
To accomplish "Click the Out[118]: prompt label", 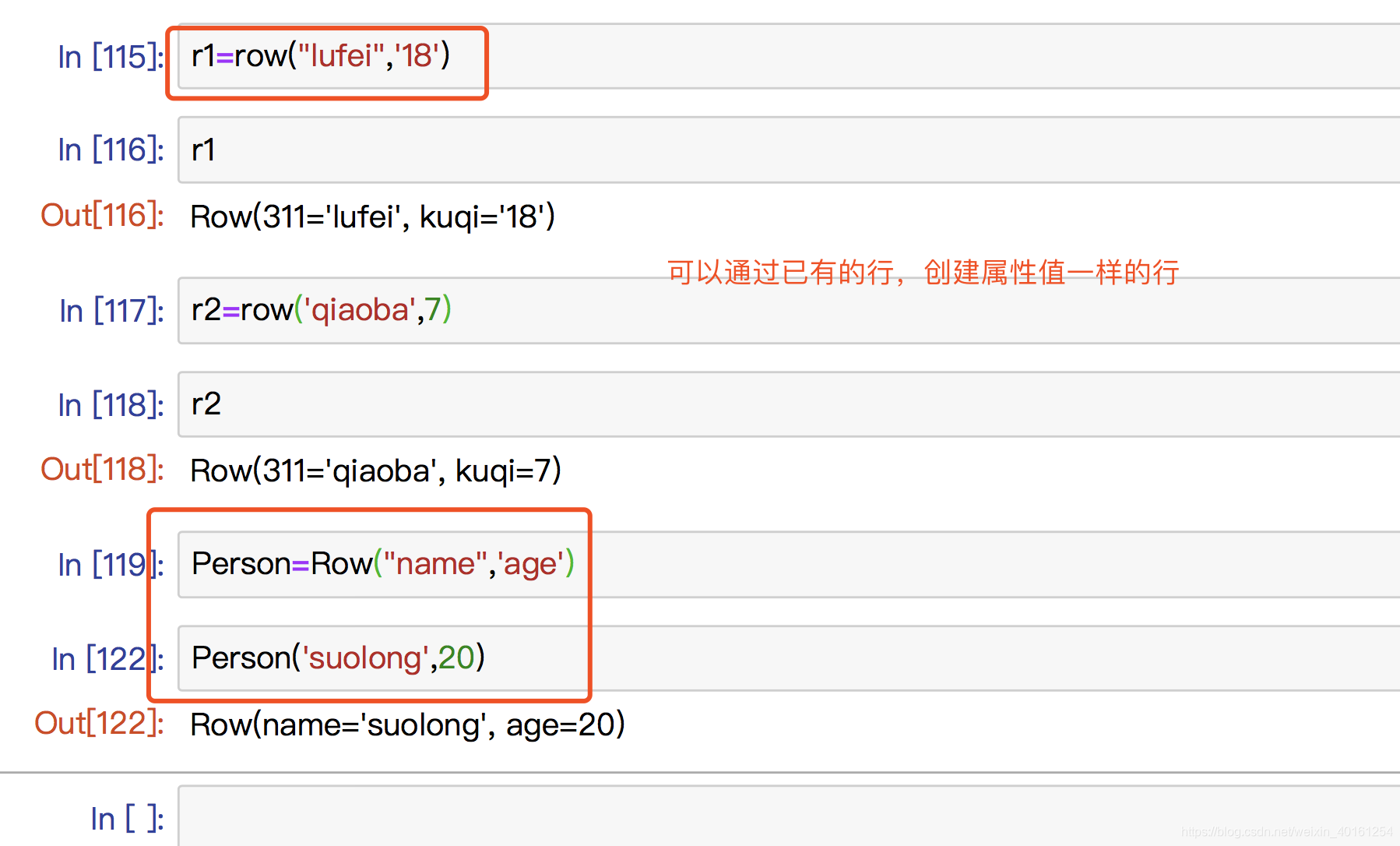I will point(103,469).
